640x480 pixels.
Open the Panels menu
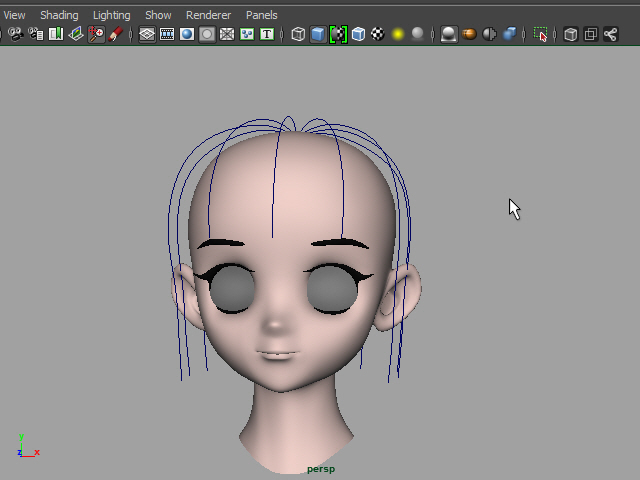click(x=262, y=15)
